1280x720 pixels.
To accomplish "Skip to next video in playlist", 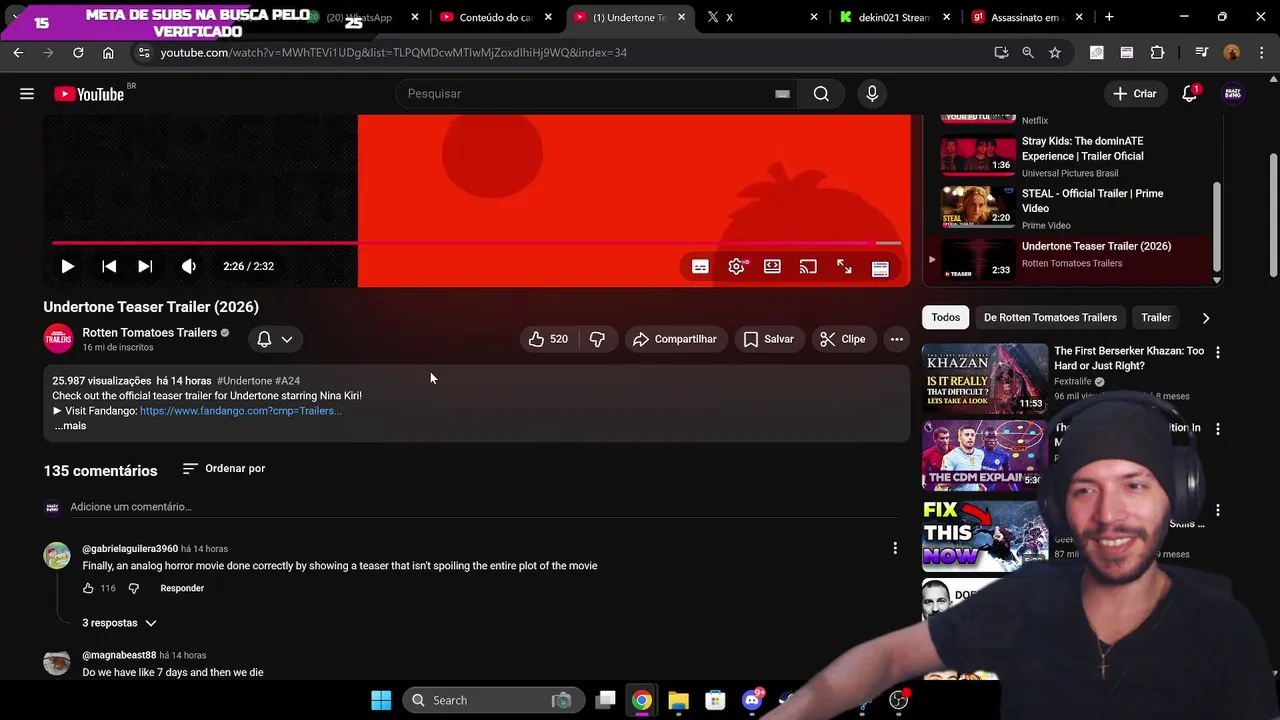I will [x=145, y=266].
